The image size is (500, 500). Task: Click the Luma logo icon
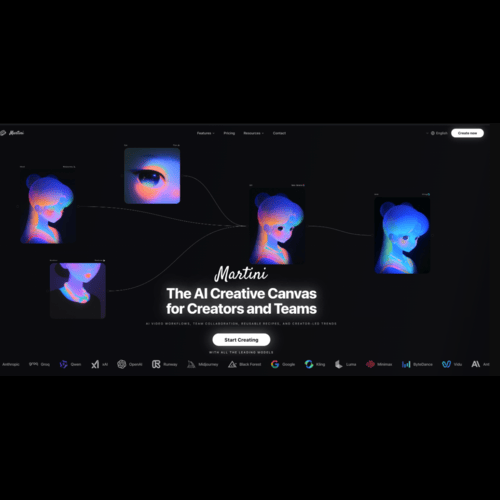[x=339, y=364]
